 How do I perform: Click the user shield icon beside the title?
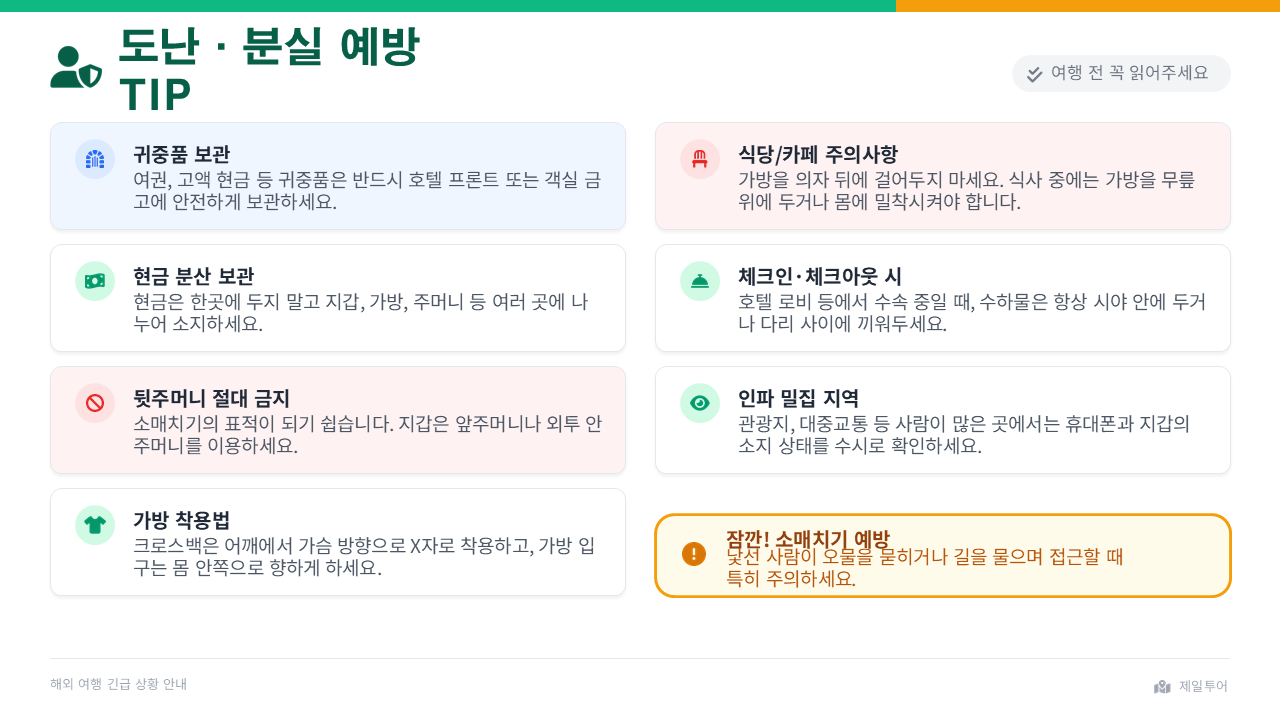[x=76, y=68]
